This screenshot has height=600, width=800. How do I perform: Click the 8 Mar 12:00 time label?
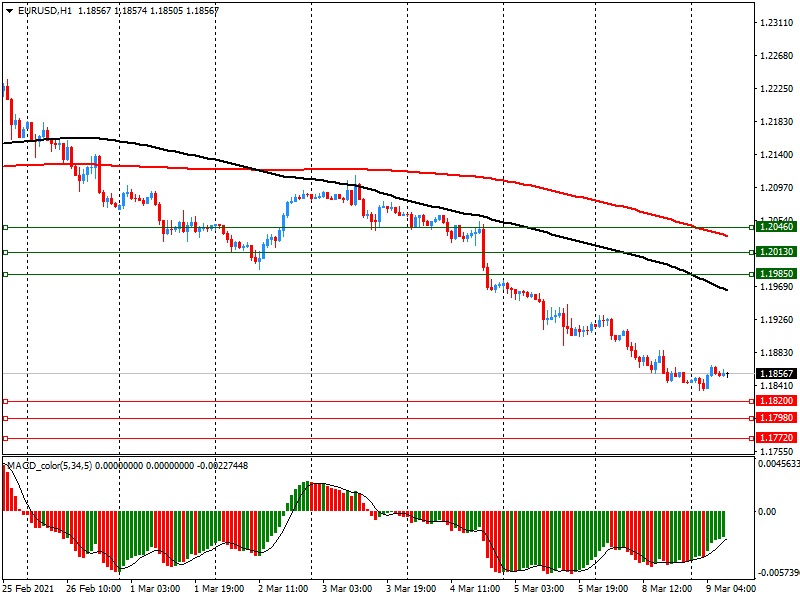coord(667,588)
